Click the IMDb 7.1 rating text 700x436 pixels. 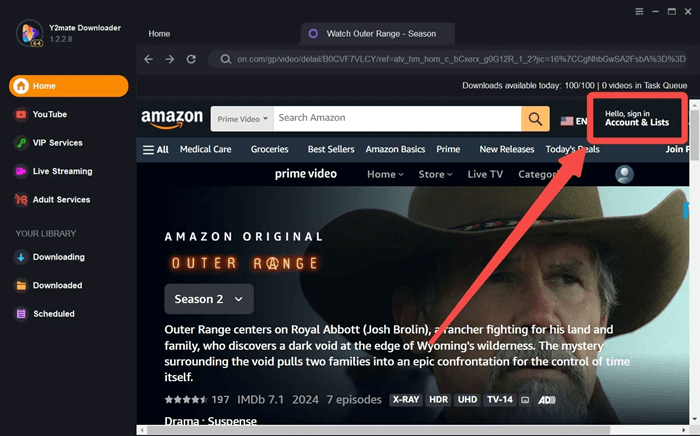pyautogui.click(x=260, y=399)
